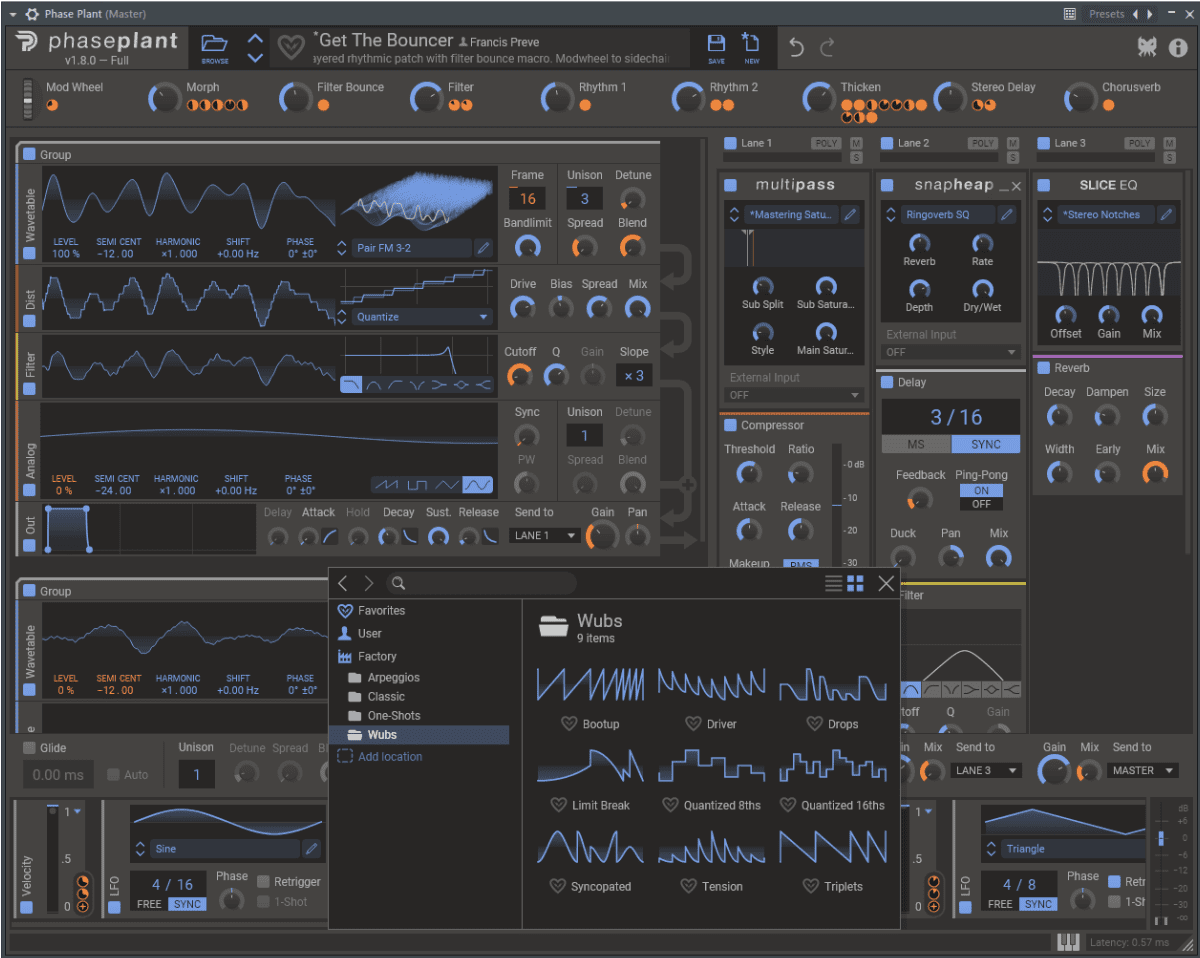Screen dimensions: 1200x958
Task: Open the info icon in header
Action: click(x=1178, y=47)
